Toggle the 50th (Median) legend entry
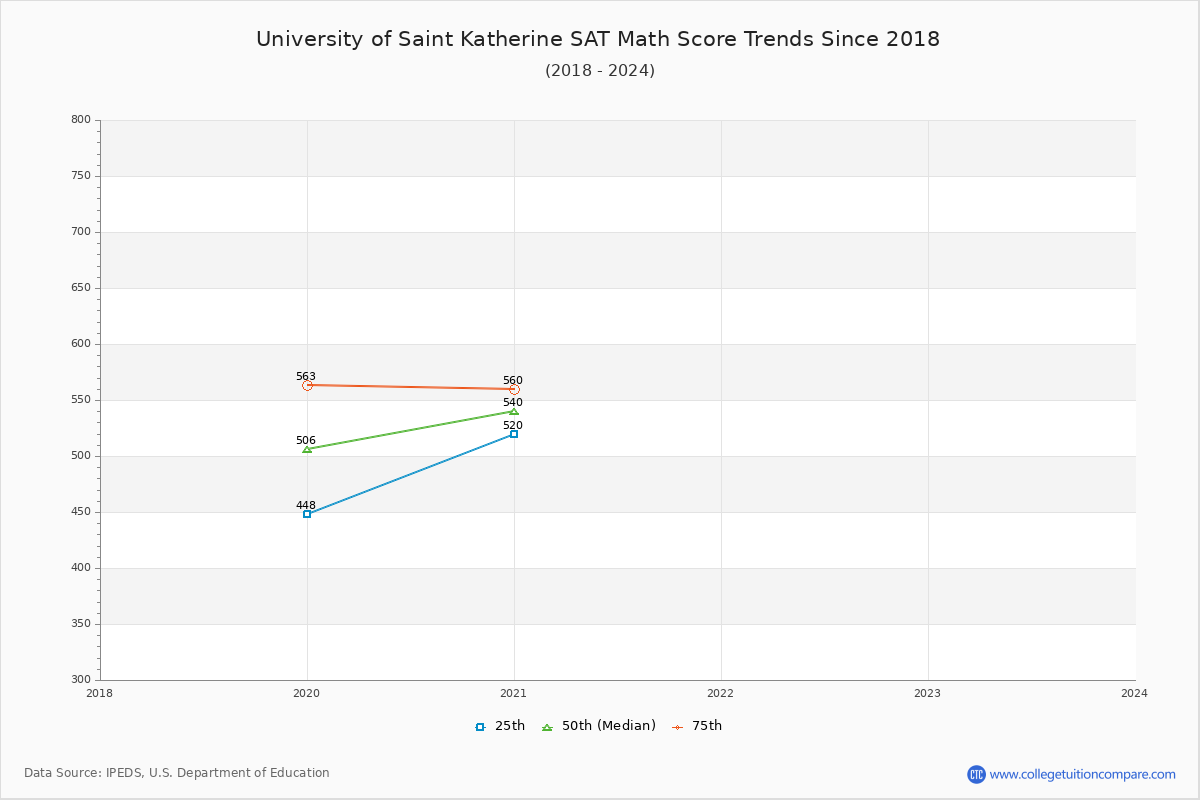Image resolution: width=1200 pixels, height=800 pixels. 599,726
